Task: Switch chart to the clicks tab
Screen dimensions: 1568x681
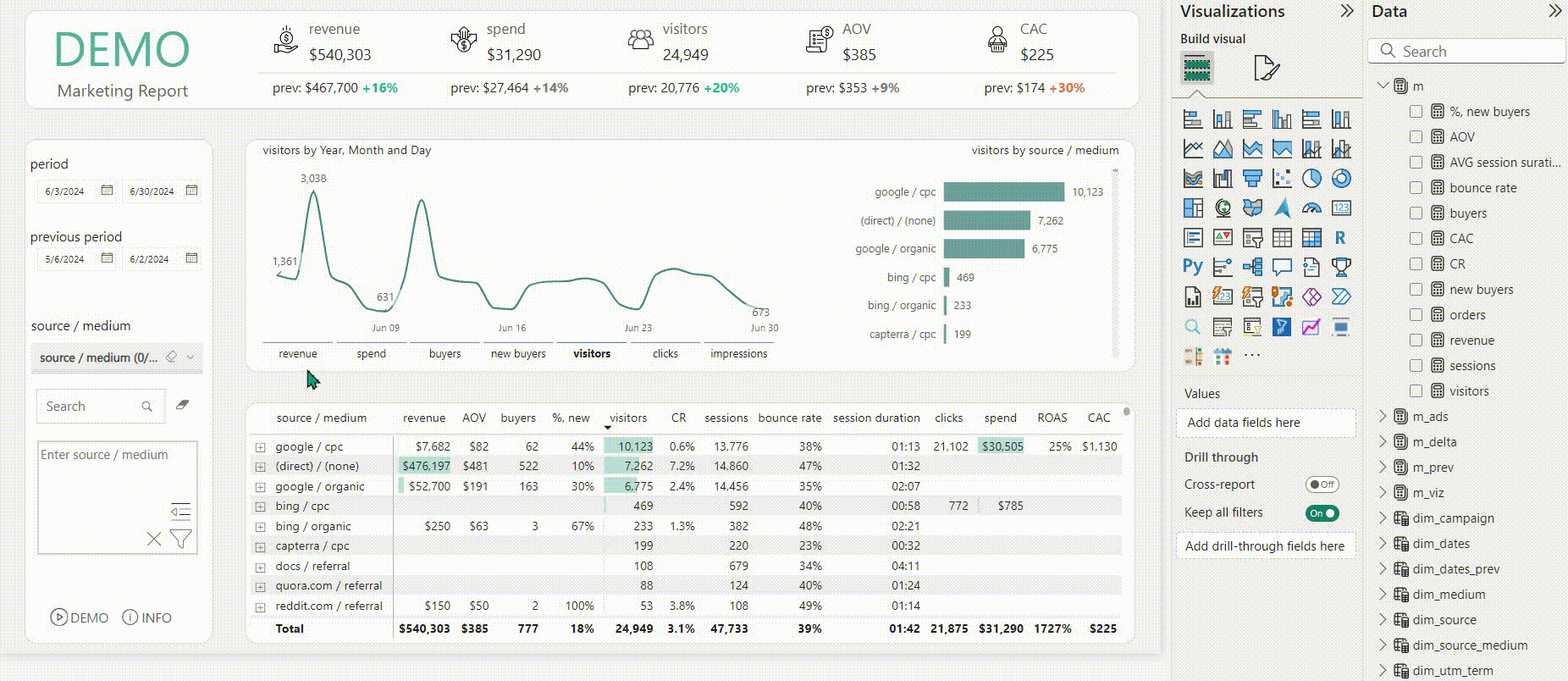Action: [x=665, y=353]
